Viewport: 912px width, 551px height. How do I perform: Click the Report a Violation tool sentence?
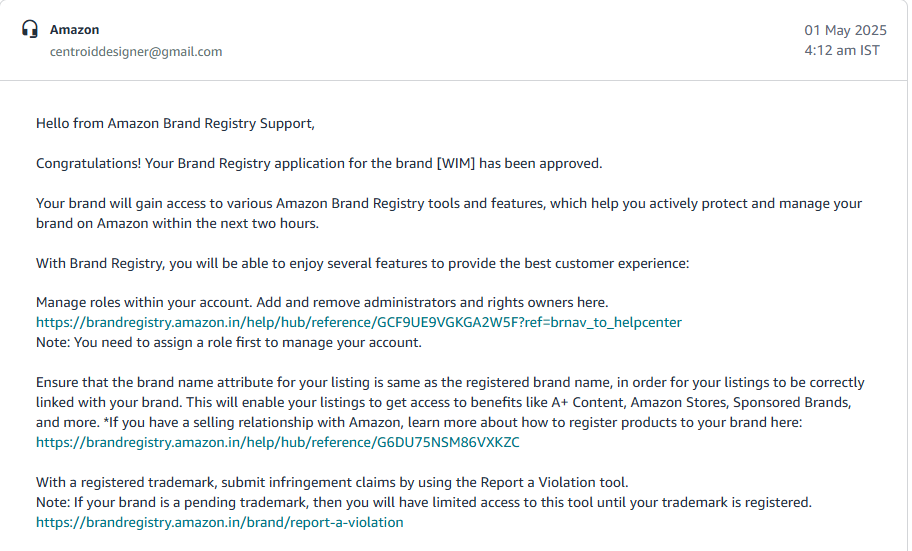pyautogui.click(x=332, y=482)
